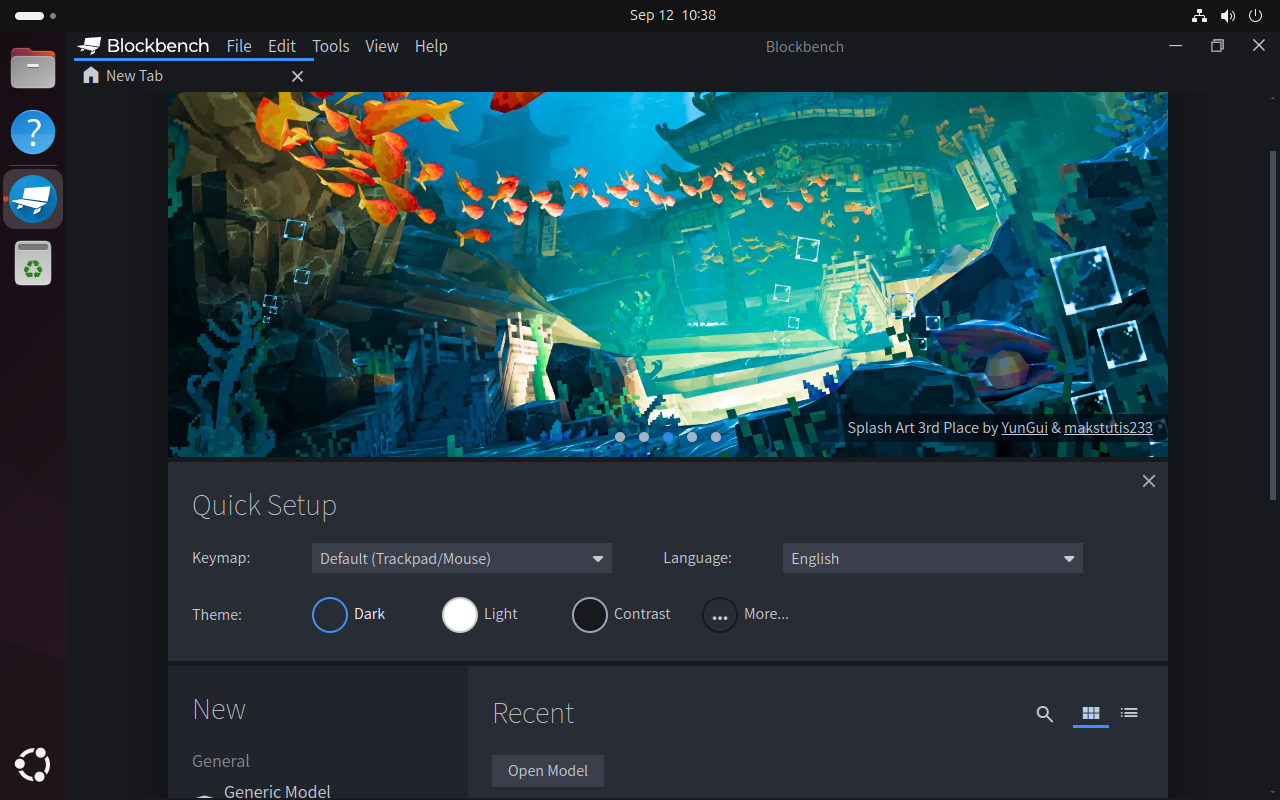Click the home icon on New Tab
The width and height of the screenshot is (1280, 800).
tap(91, 75)
